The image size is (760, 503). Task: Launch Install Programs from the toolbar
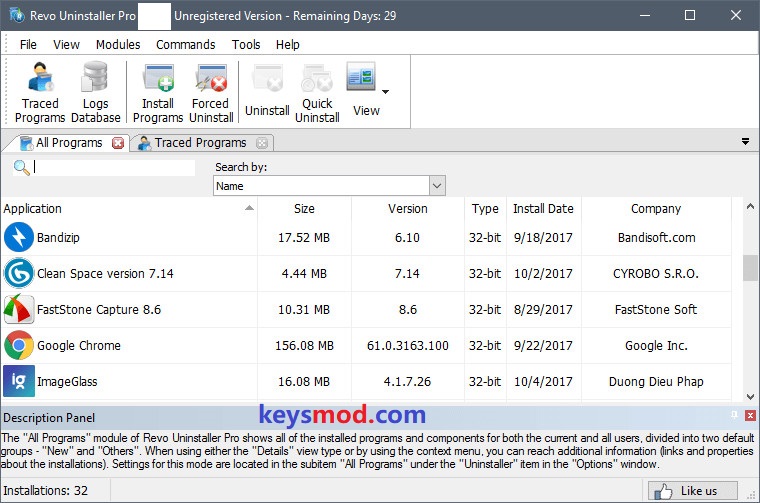point(158,92)
